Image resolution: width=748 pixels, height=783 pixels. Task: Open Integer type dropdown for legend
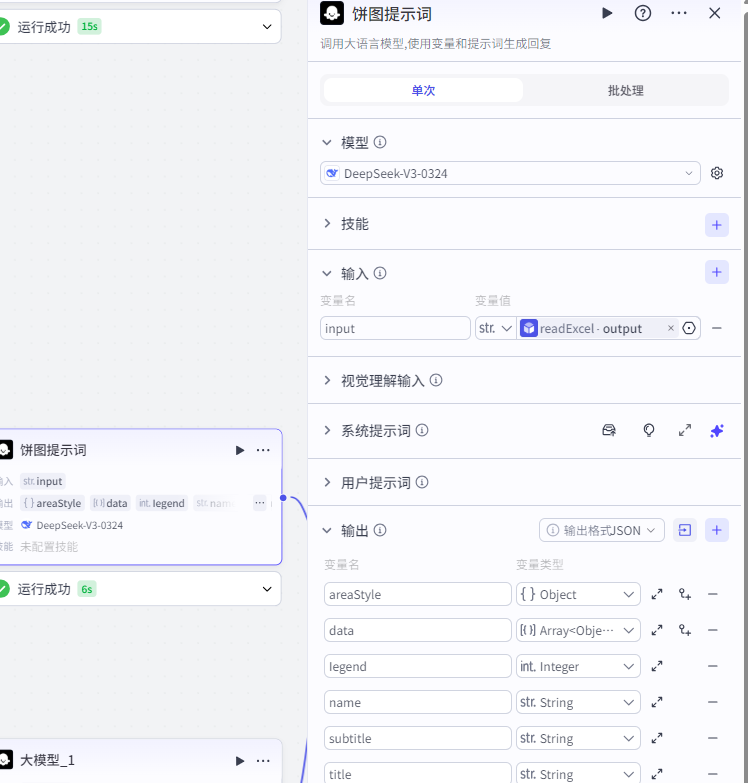click(578, 666)
